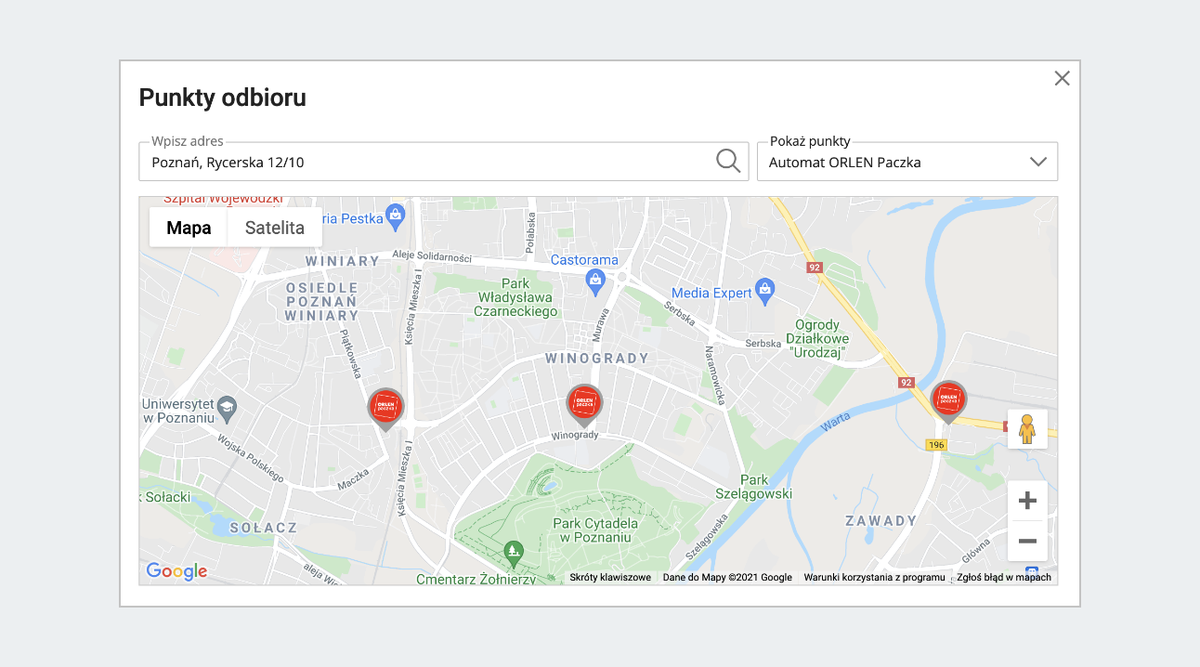The height and width of the screenshot is (667, 1200).
Task: Click Zgłoś błąd w mapach link
Action: point(1003,577)
